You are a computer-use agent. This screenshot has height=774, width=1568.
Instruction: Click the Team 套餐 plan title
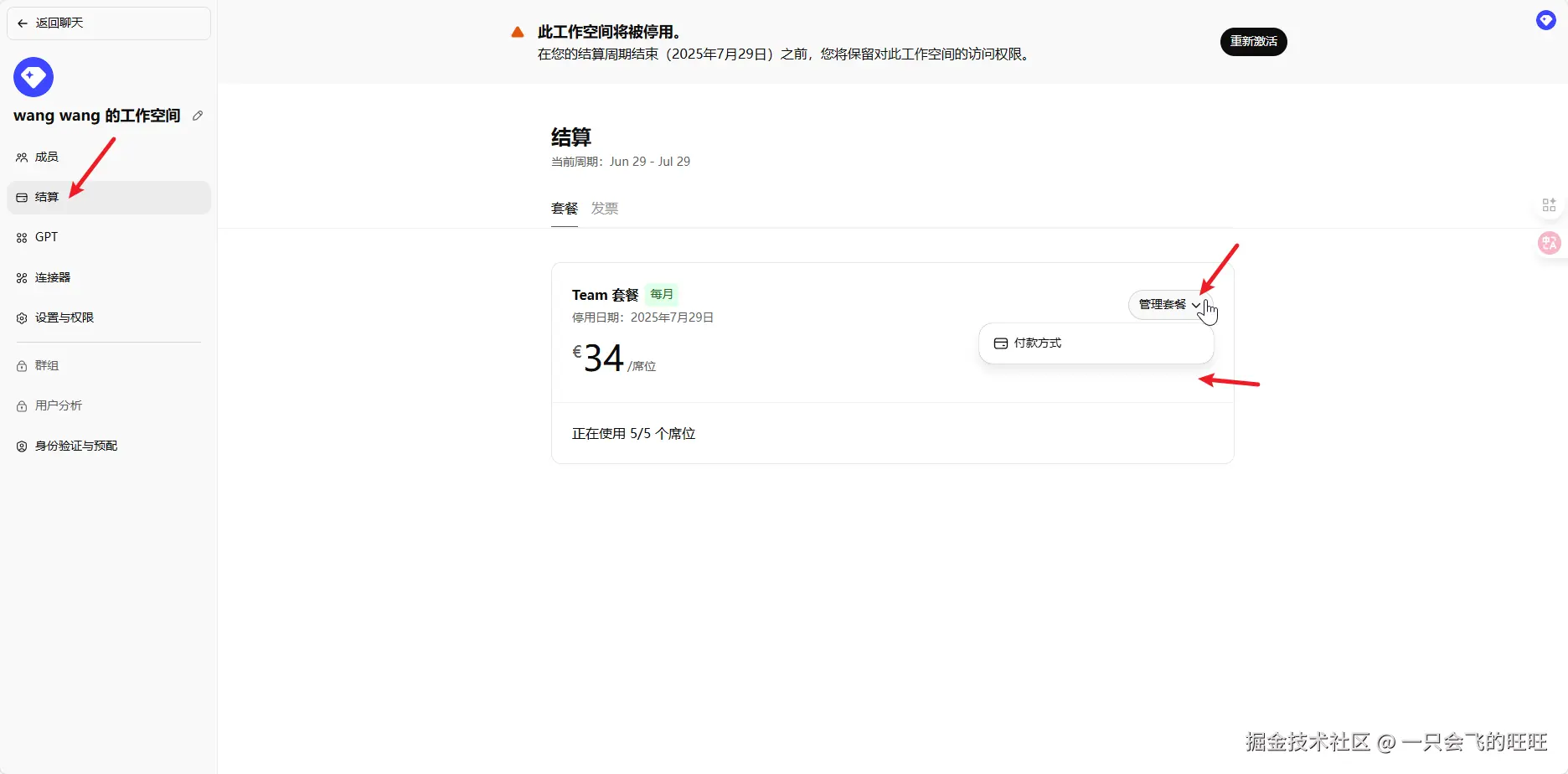pos(606,295)
